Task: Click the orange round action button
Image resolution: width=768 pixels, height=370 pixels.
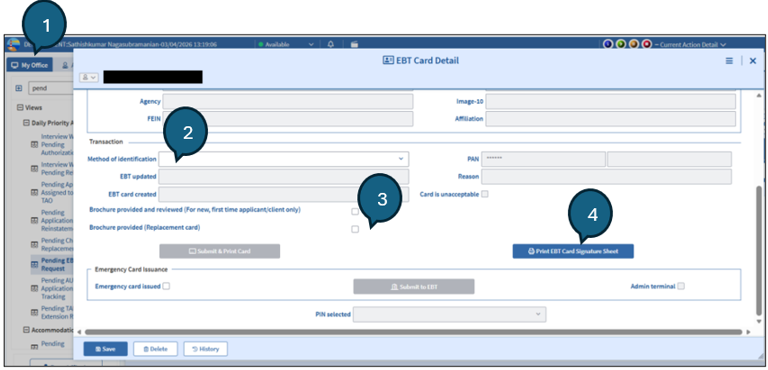Action: (x=634, y=45)
